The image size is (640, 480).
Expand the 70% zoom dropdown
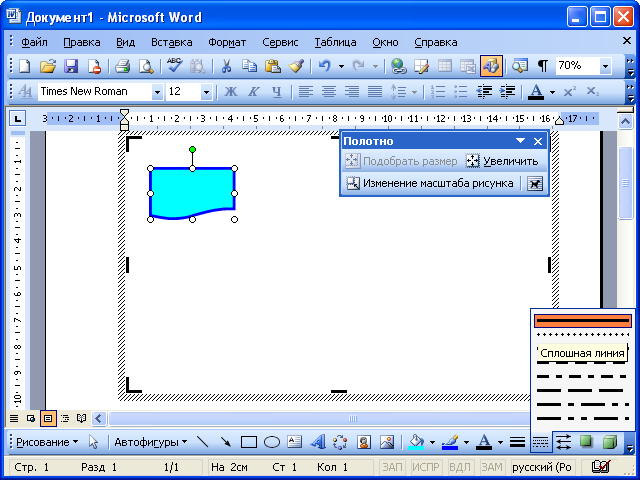[x=605, y=66]
